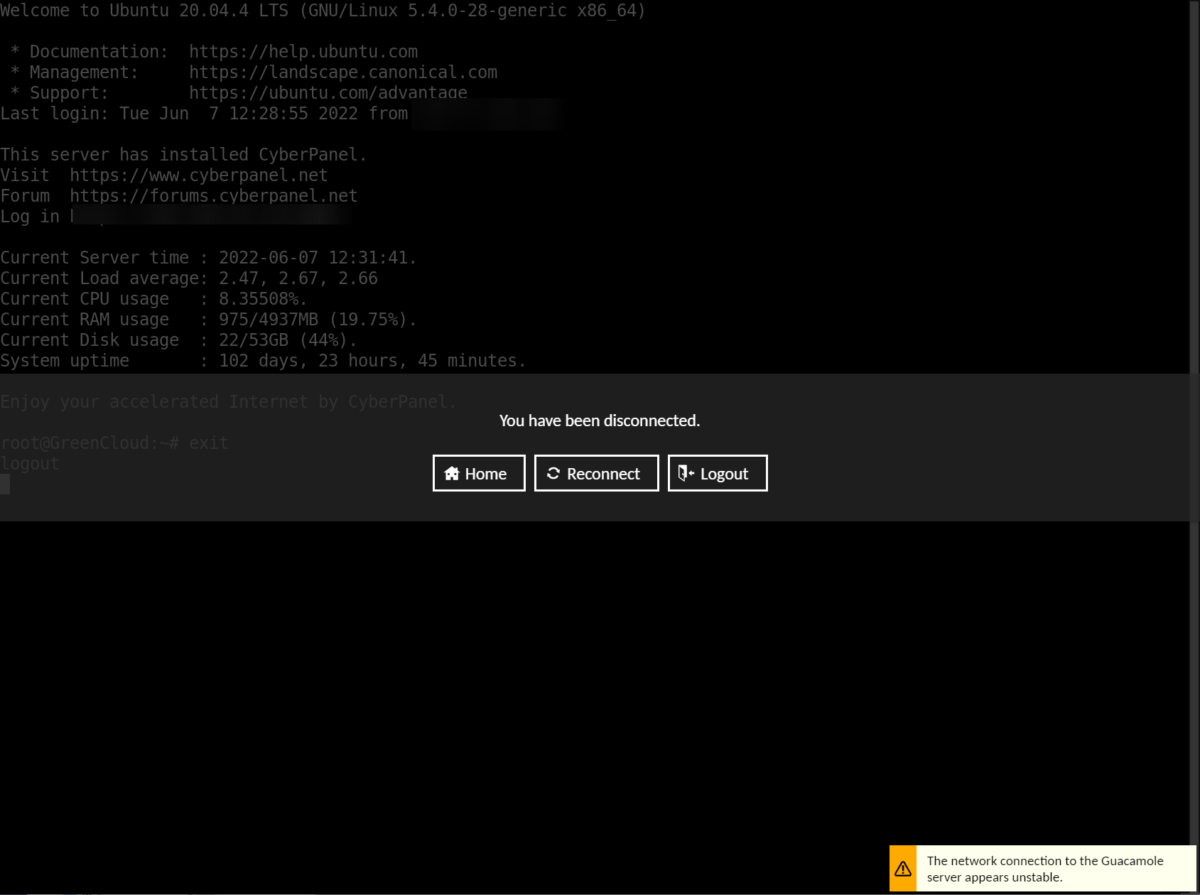Click the door-exit icon on the Logout button
Screen dimensions: 1200x895
pyautogui.click(x=685, y=472)
